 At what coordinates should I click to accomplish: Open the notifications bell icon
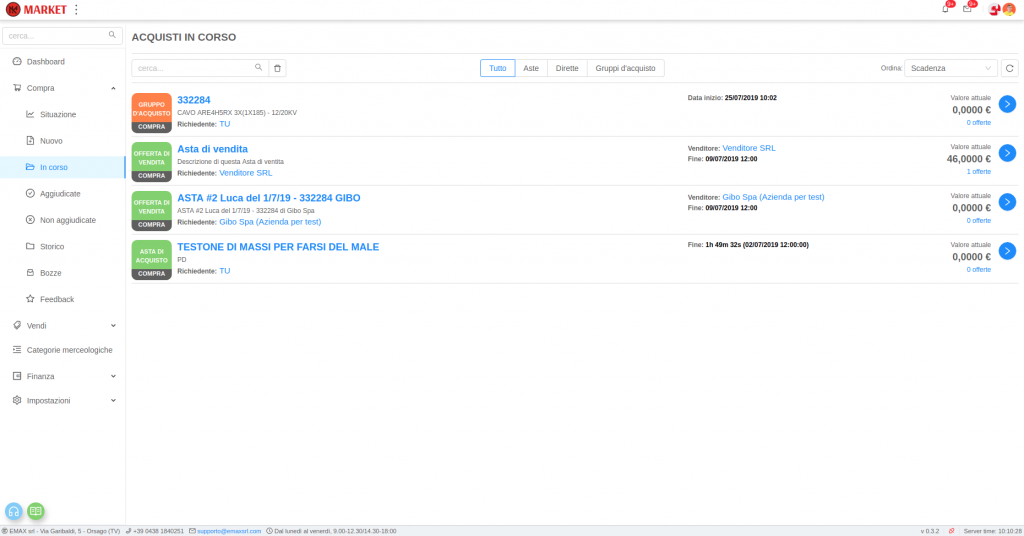(x=945, y=9)
